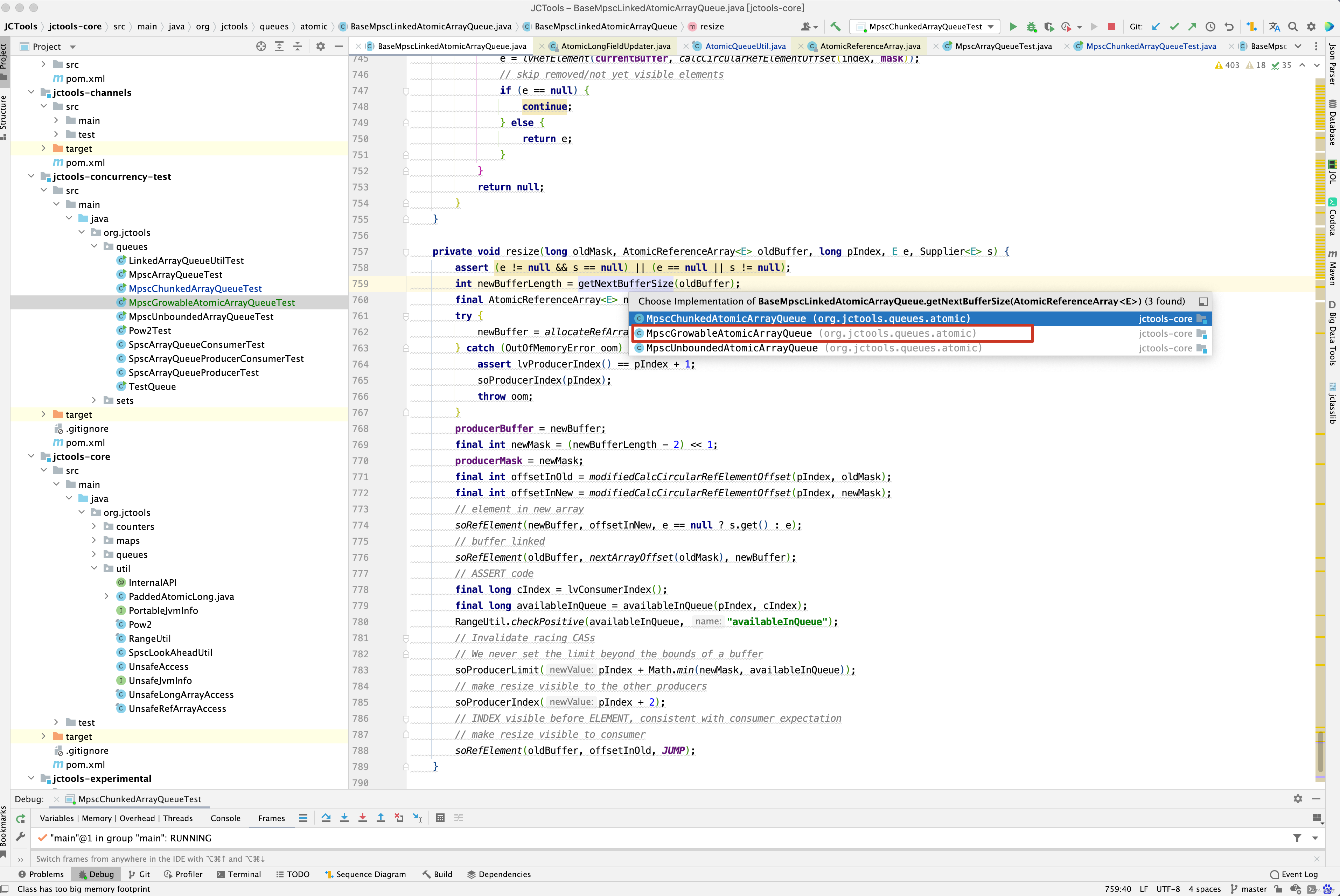Open filter icon in Frames panel
The height and width of the screenshot is (896, 1340).
pyautogui.click(x=1297, y=838)
